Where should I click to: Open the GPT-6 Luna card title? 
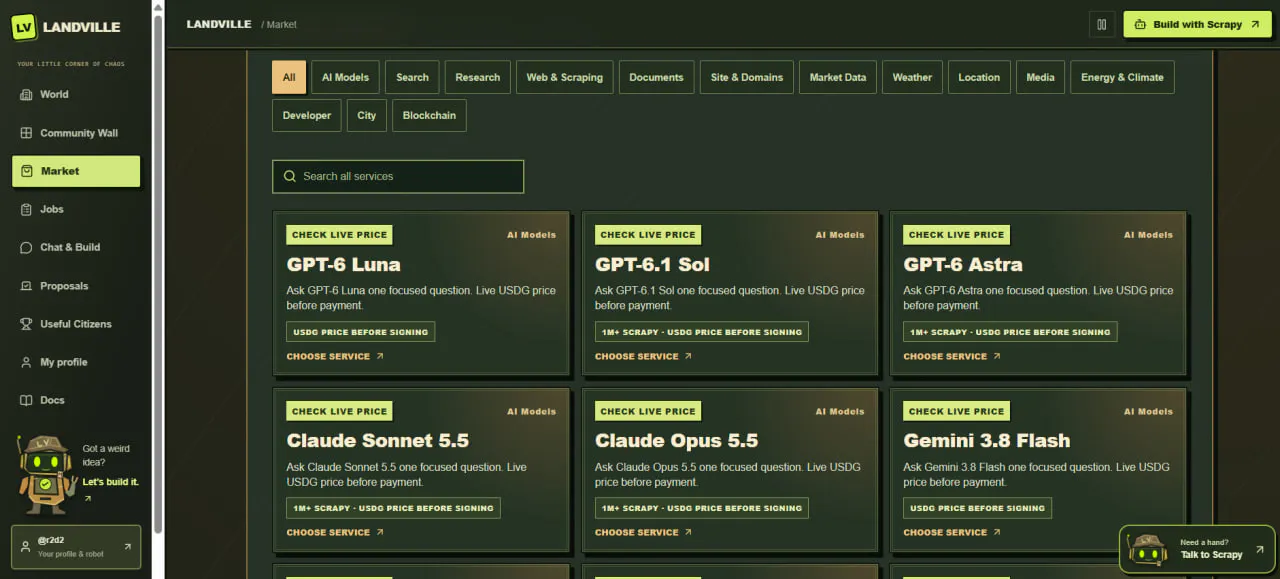click(343, 265)
